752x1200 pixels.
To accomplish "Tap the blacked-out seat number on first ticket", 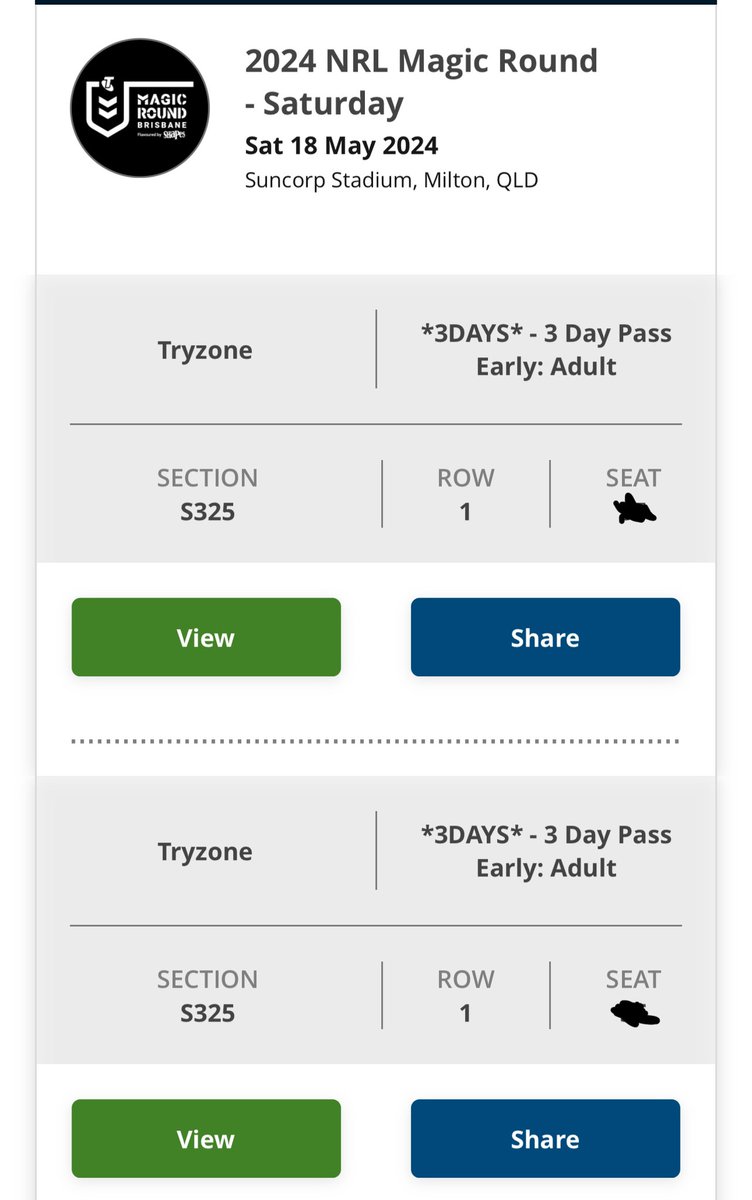I will [634, 510].
